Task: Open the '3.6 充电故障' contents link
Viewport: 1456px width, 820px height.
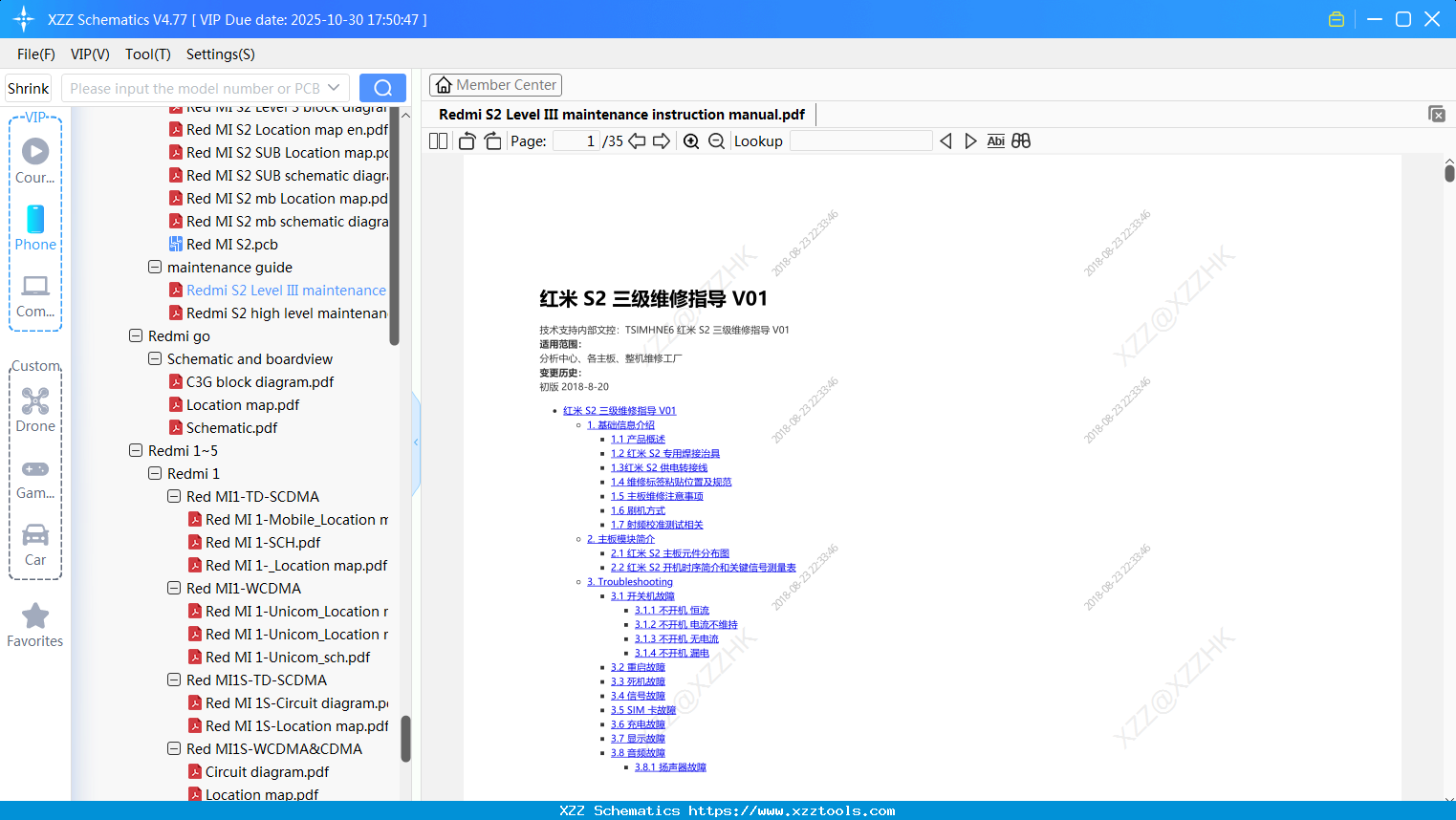Action: tap(638, 724)
